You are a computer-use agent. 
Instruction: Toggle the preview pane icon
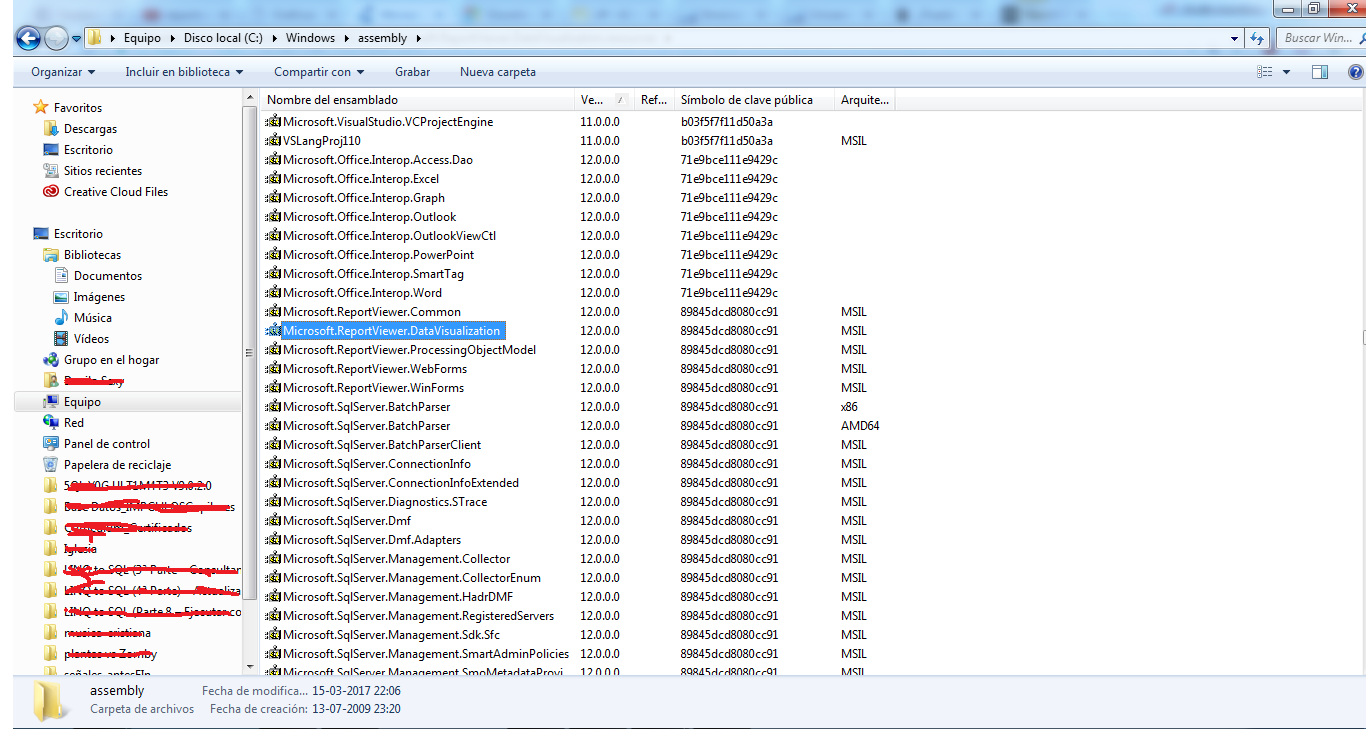click(x=1320, y=72)
